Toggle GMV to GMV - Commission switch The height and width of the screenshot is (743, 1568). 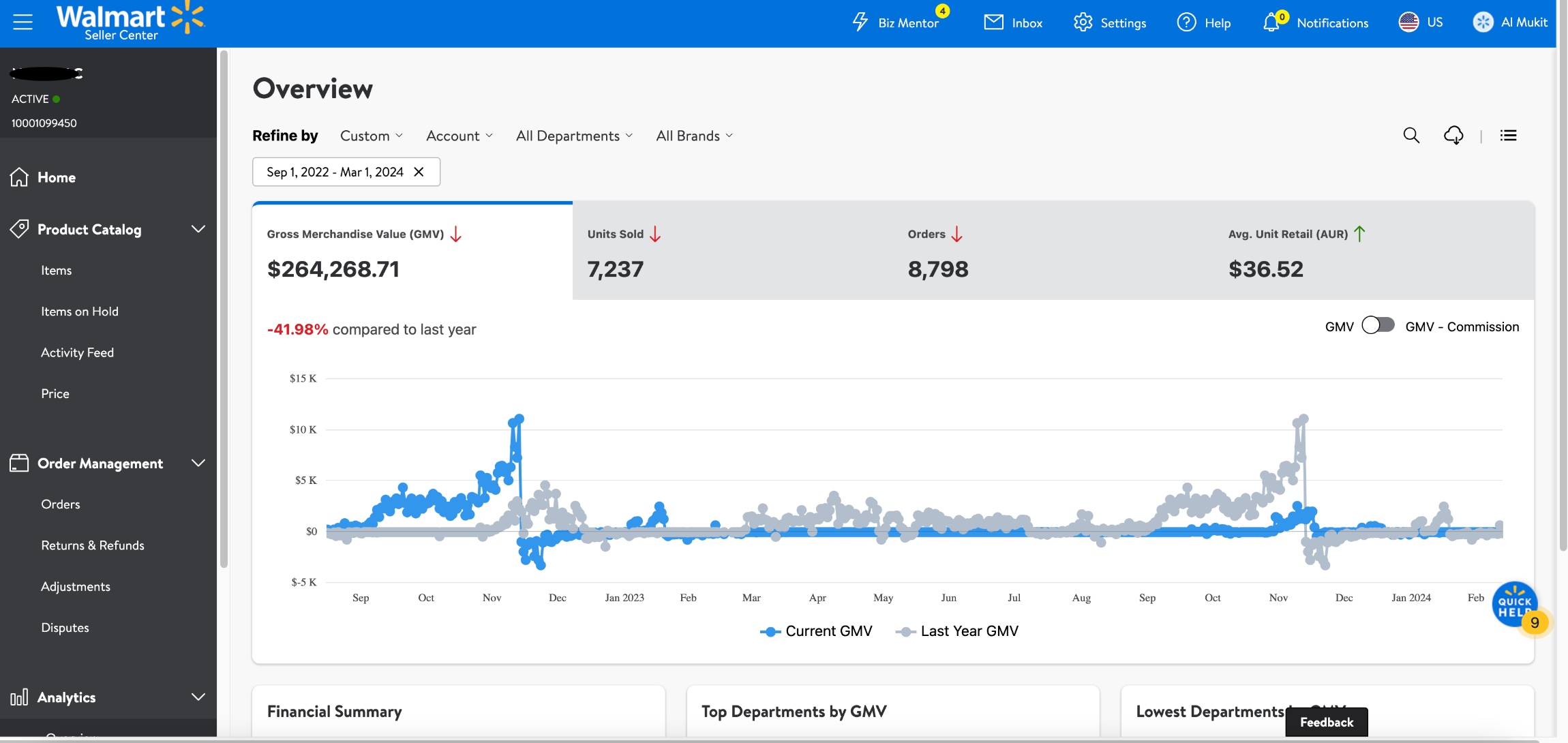pos(1378,326)
